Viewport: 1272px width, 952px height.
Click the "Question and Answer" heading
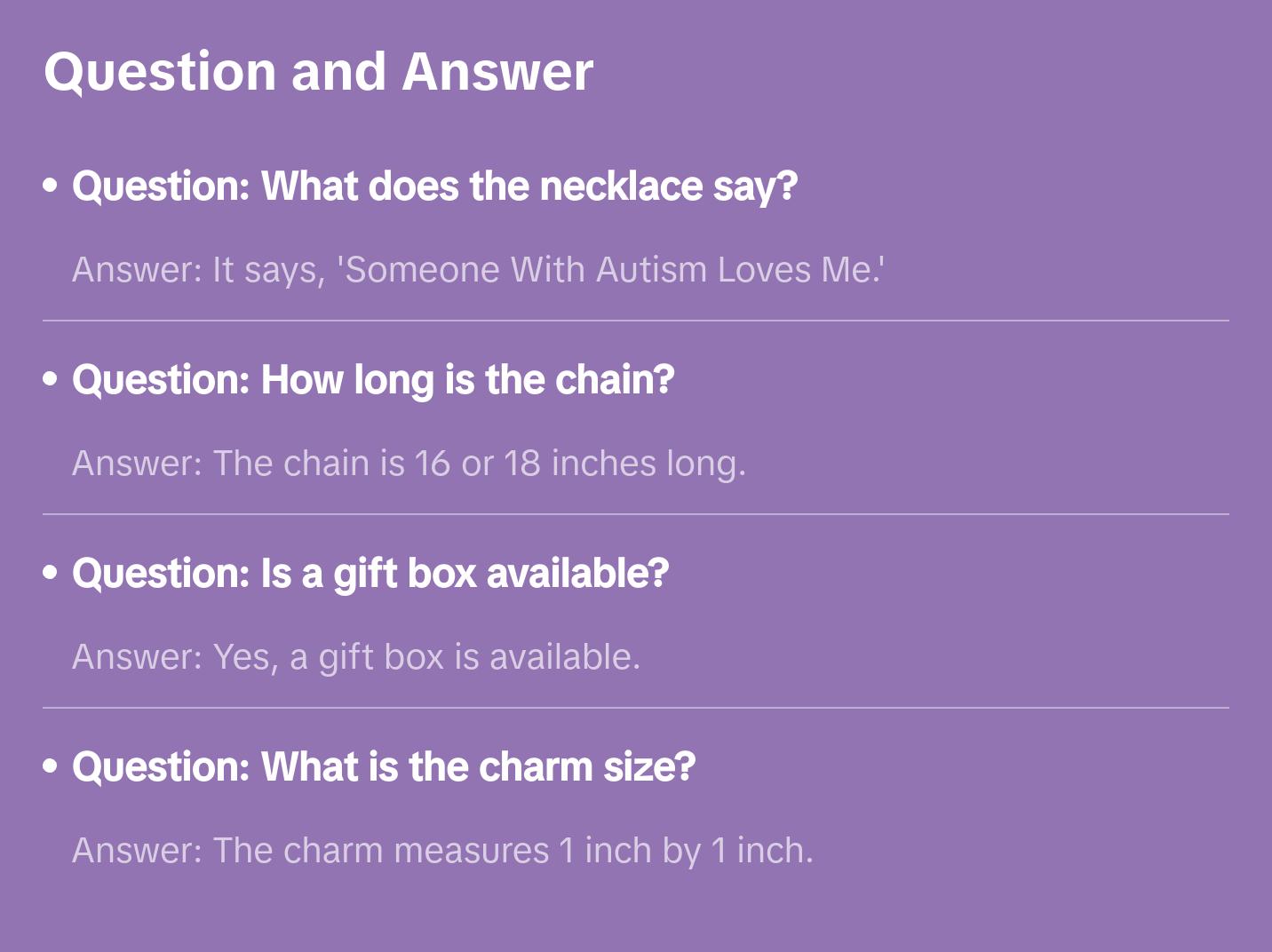pyautogui.click(x=318, y=71)
